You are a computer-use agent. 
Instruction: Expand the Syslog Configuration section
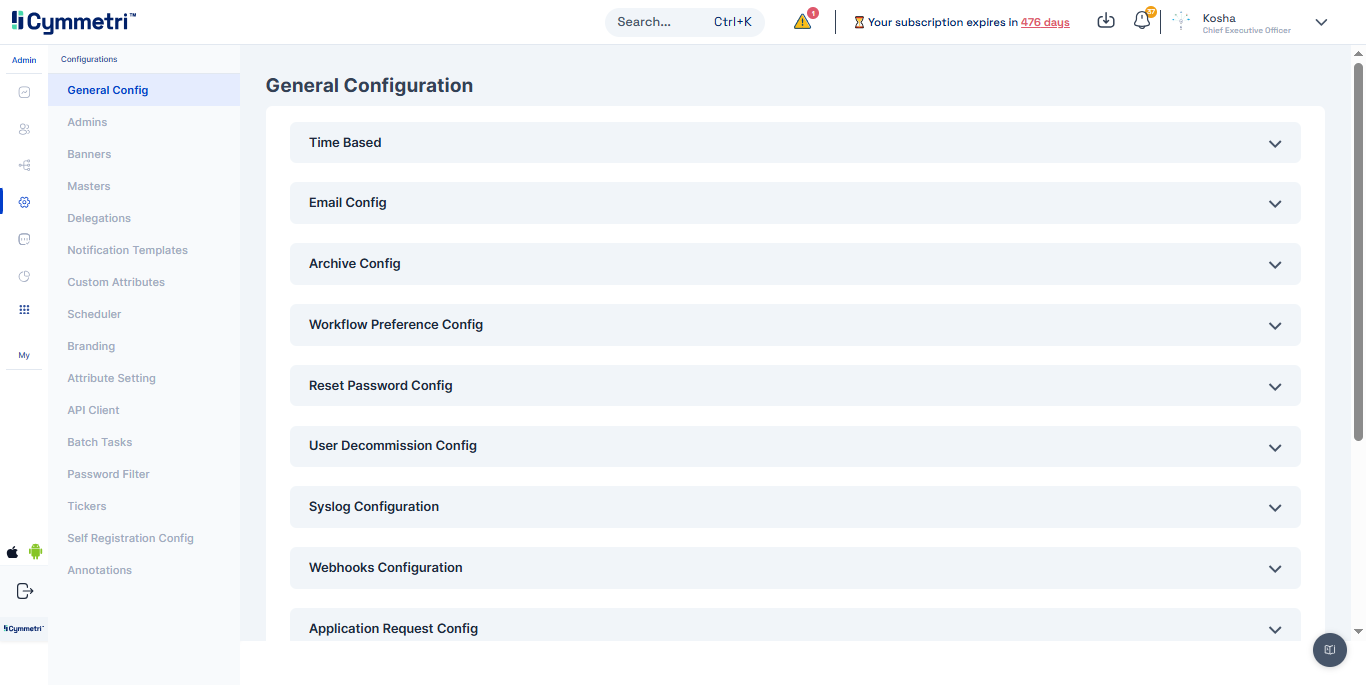click(794, 507)
